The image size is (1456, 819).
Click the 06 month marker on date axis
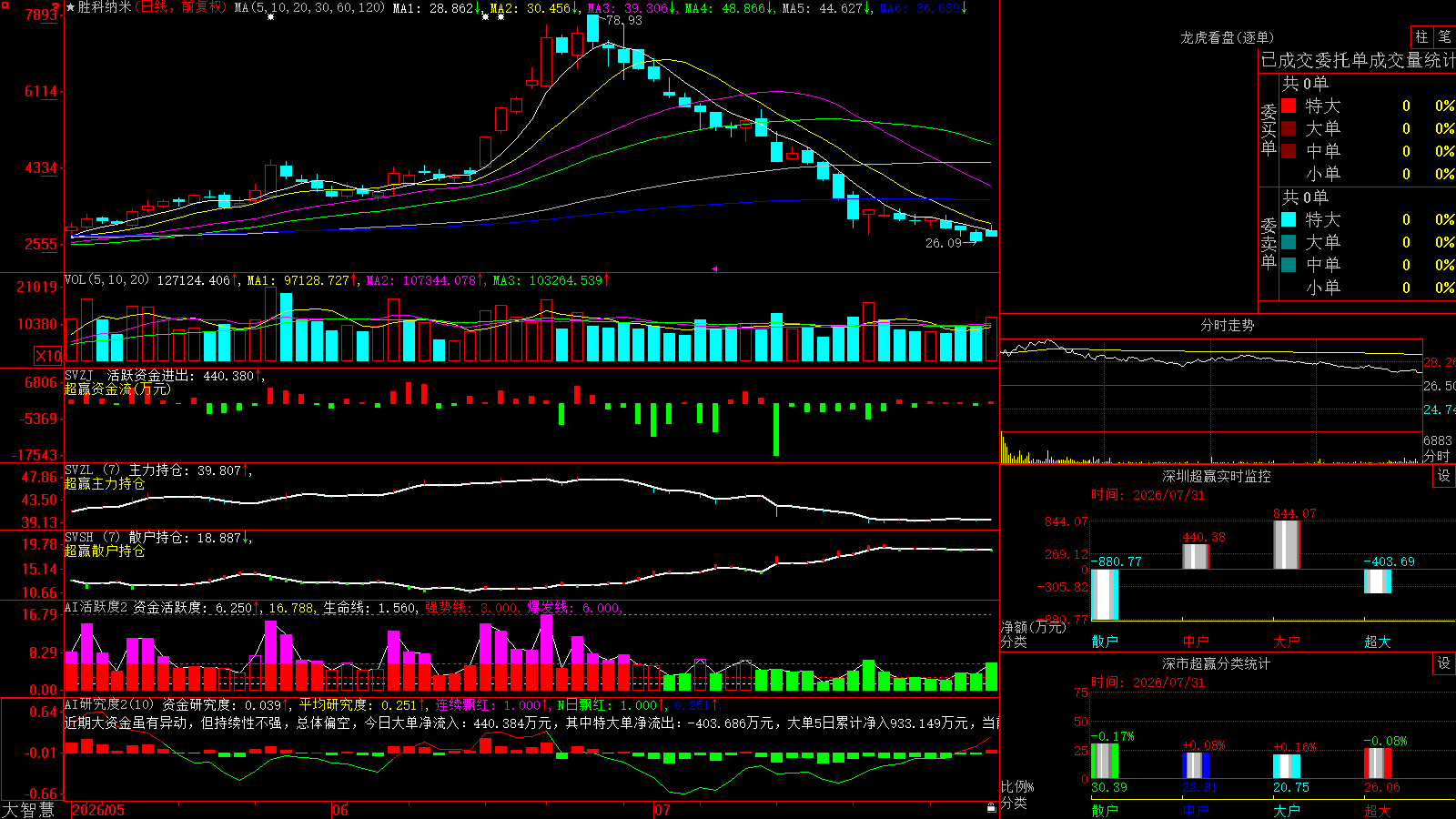[339, 810]
